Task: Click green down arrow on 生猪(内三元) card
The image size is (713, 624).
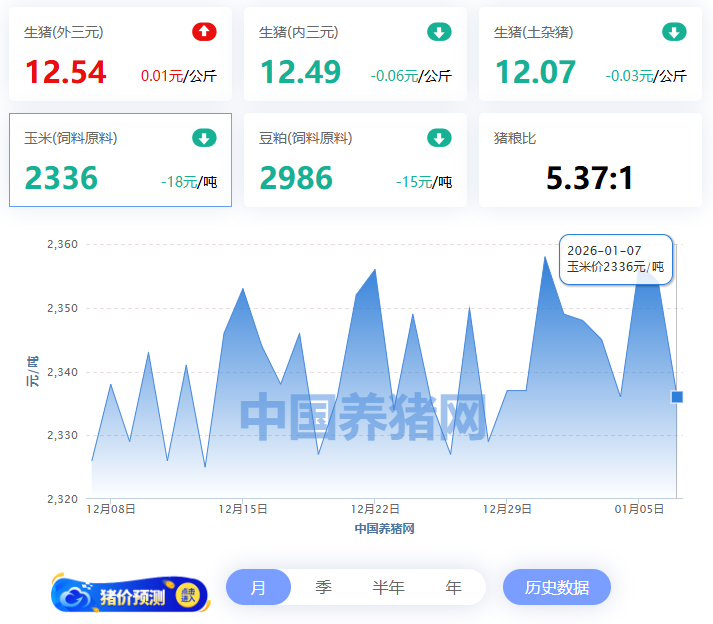Action: [439, 32]
